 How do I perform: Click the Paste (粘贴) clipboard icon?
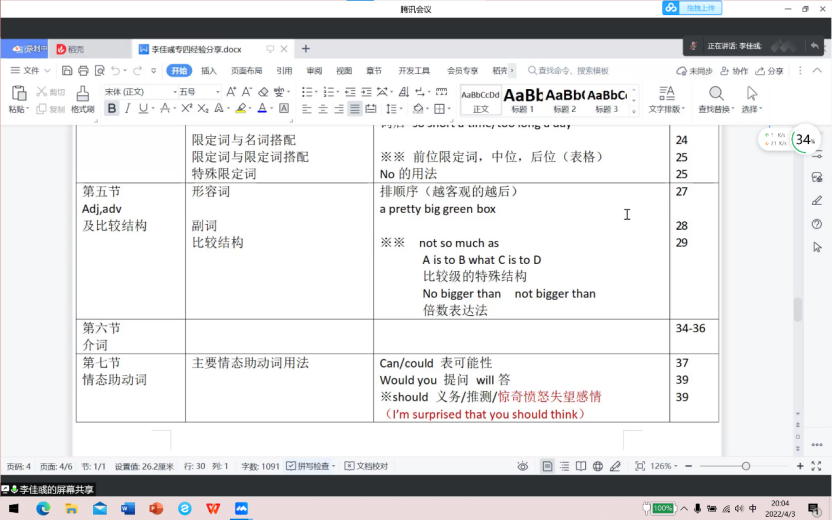click(19, 93)
